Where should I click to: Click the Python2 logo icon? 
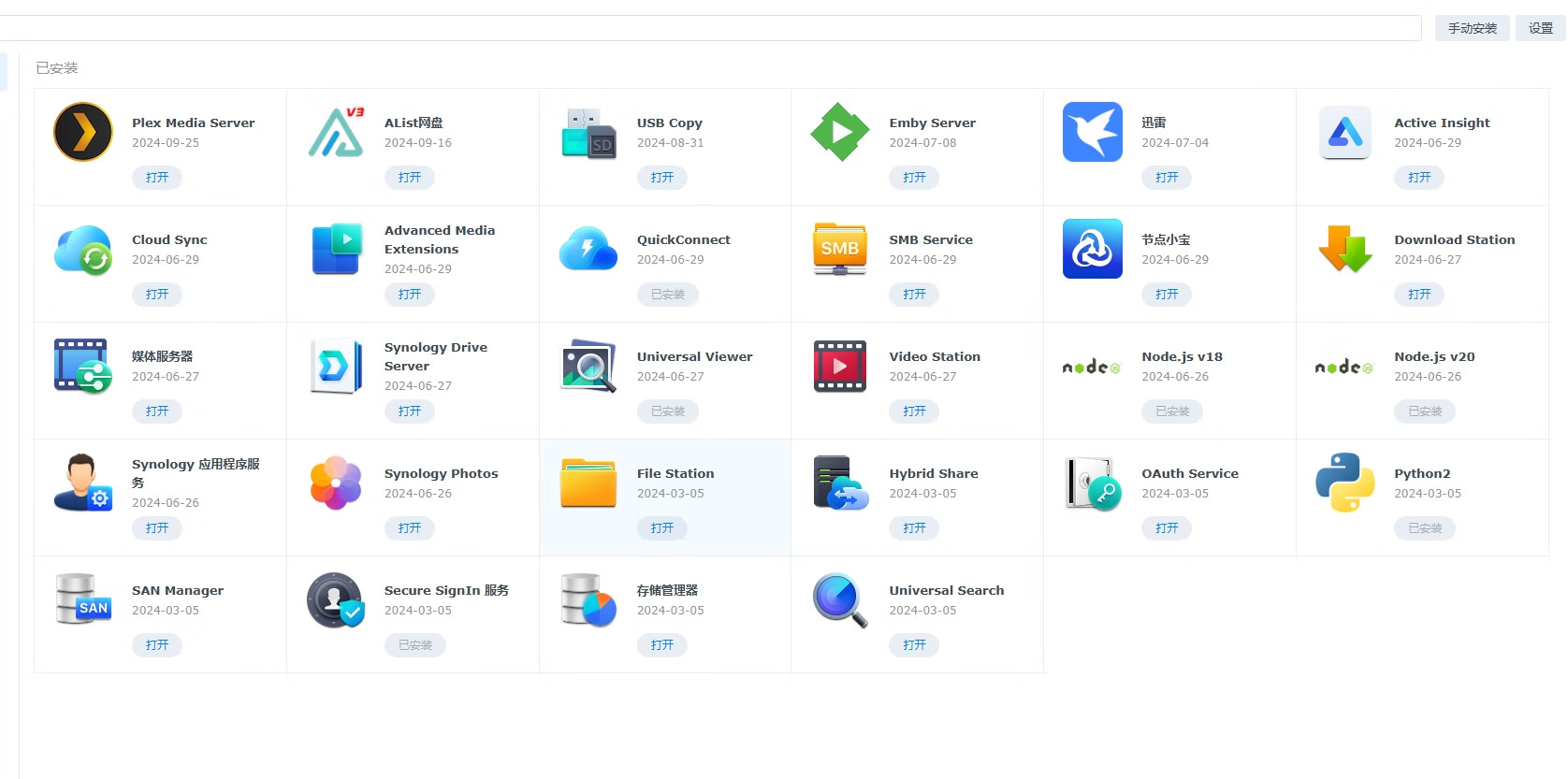click(1345, 483)
